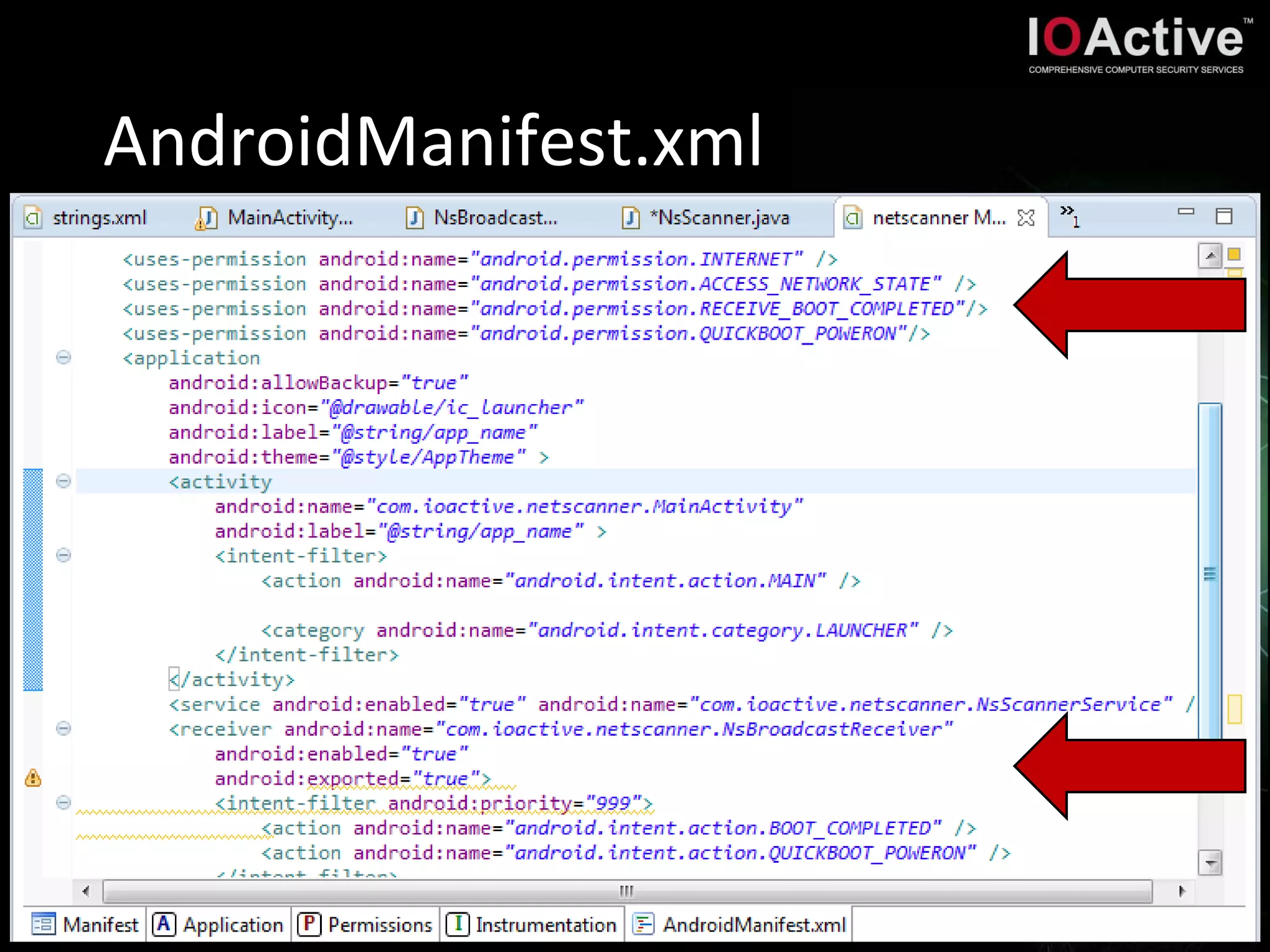
Task: Click the android:icon ic_launcher attribute
Action: point(376,407)
